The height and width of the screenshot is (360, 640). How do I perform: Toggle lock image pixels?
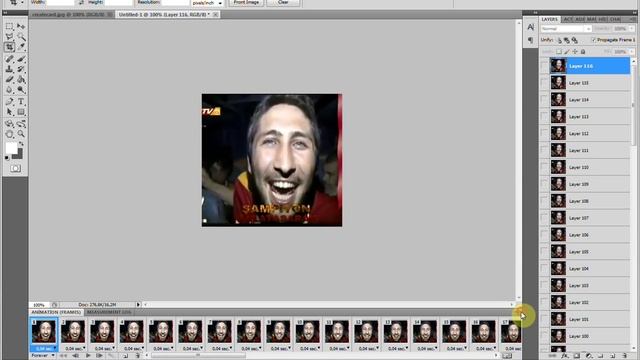567,52
